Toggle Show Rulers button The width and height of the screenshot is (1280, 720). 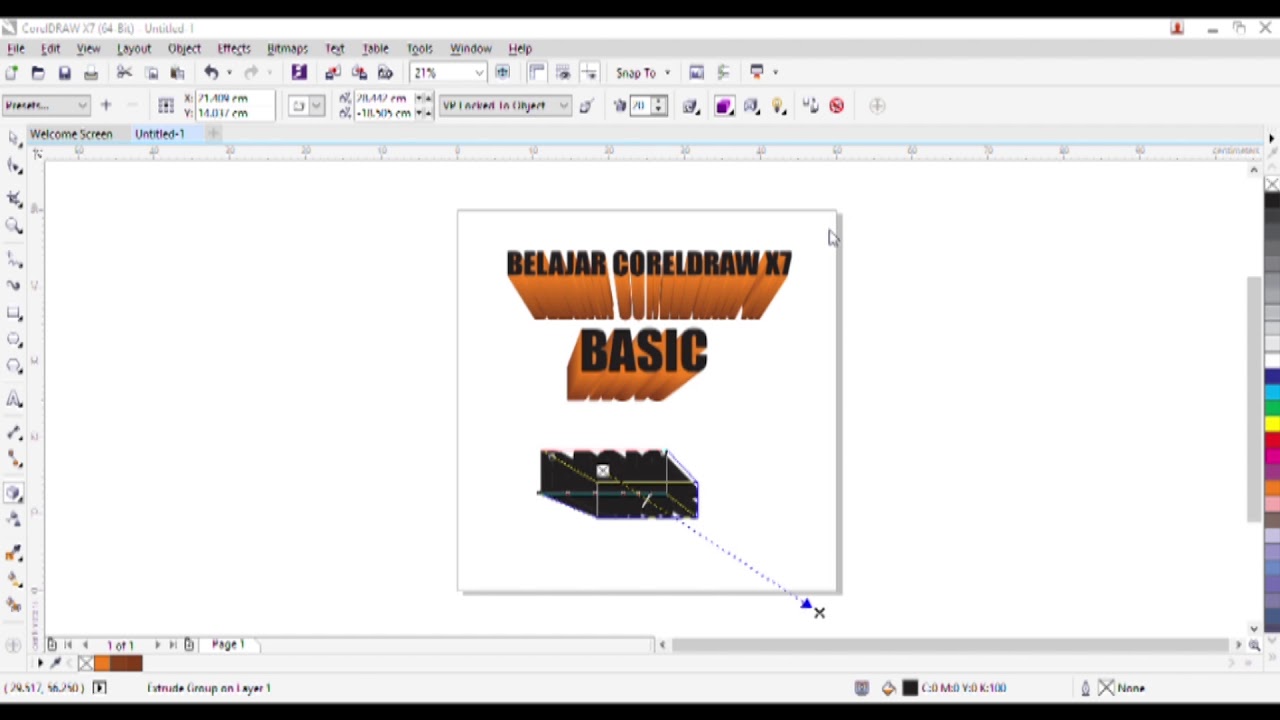537,73
